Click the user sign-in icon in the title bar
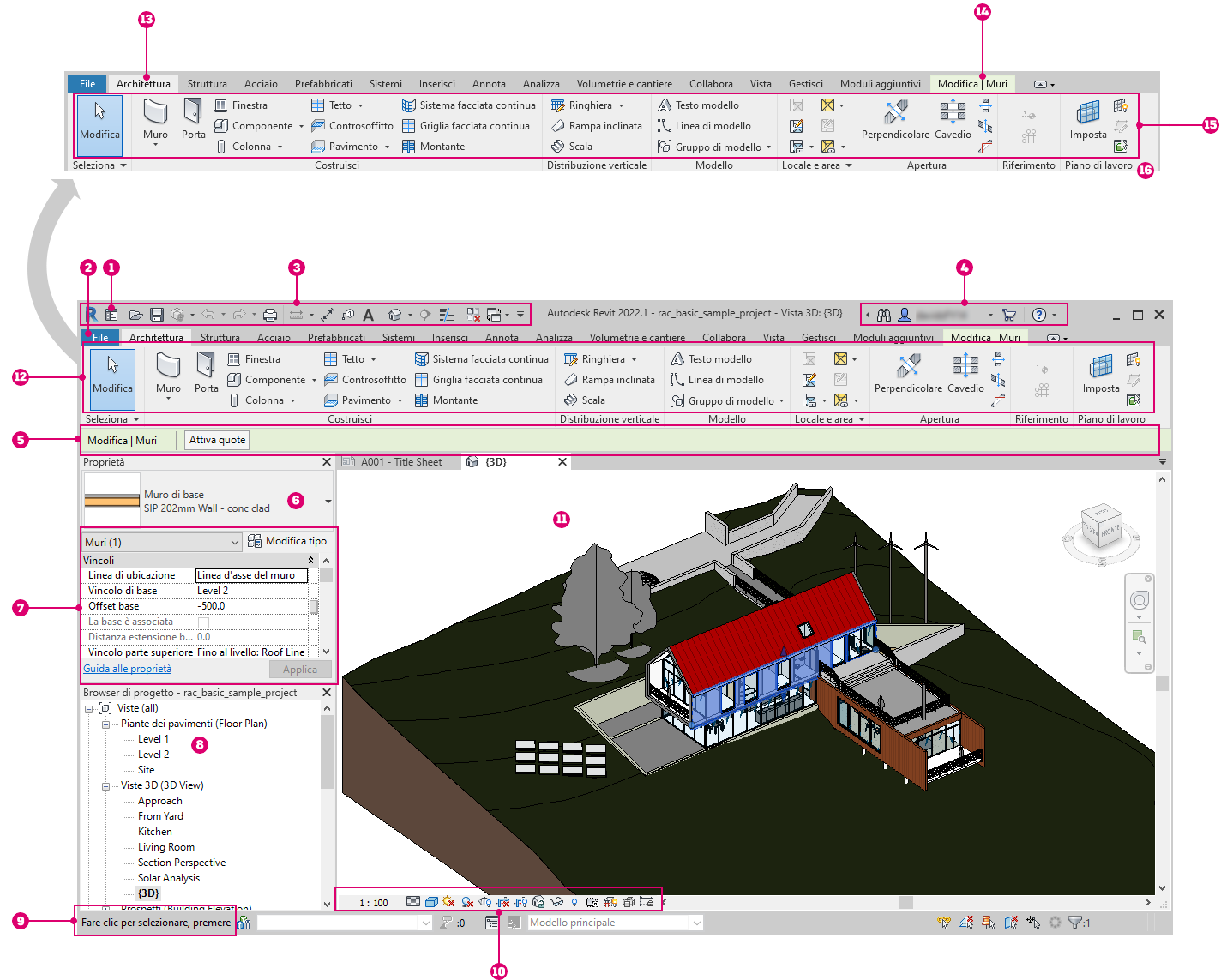 pyautogui.click(x=904, y=315)
